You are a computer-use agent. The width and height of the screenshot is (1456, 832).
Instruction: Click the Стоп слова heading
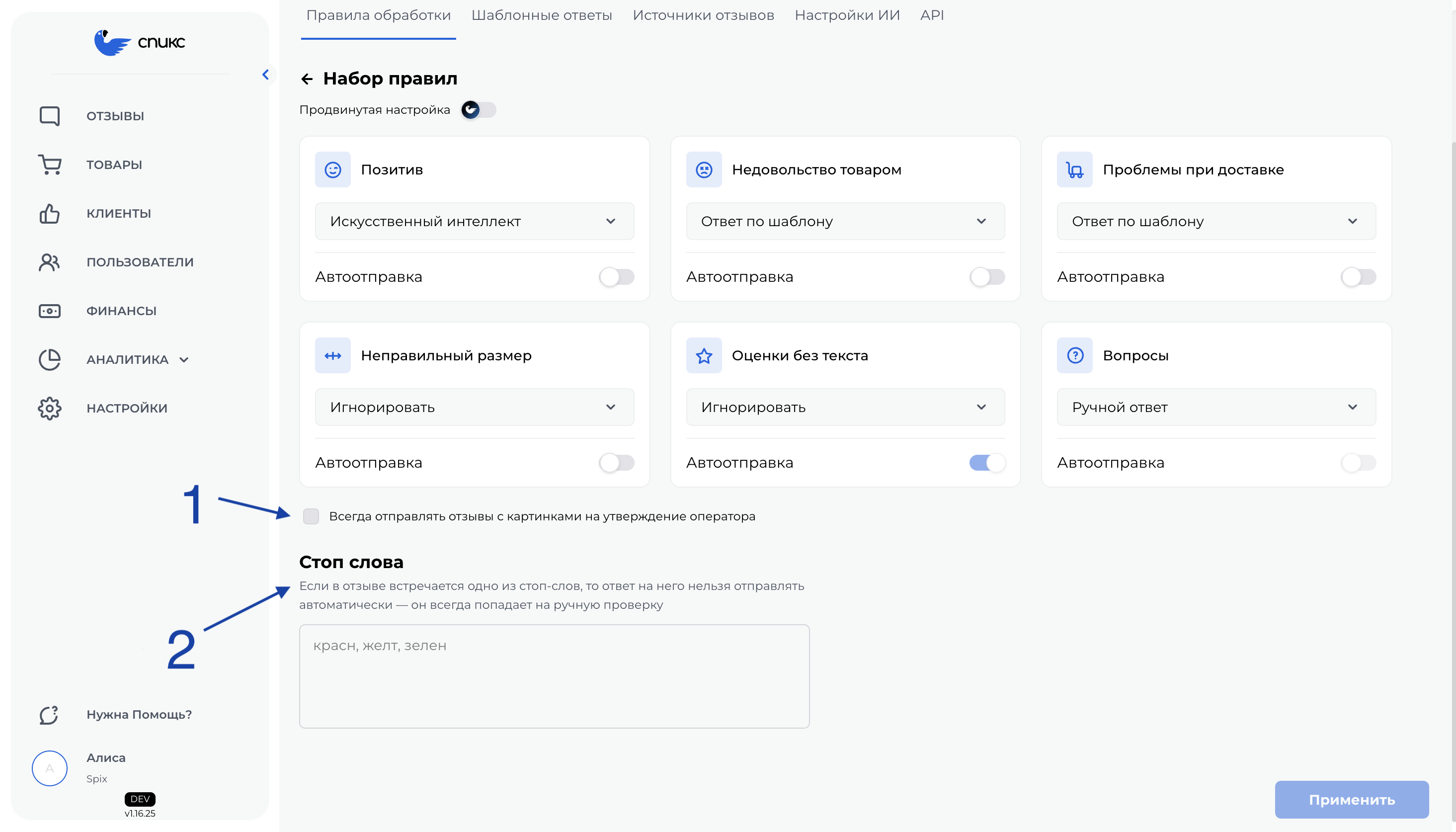pyautogui.click(x=351, y=562)
